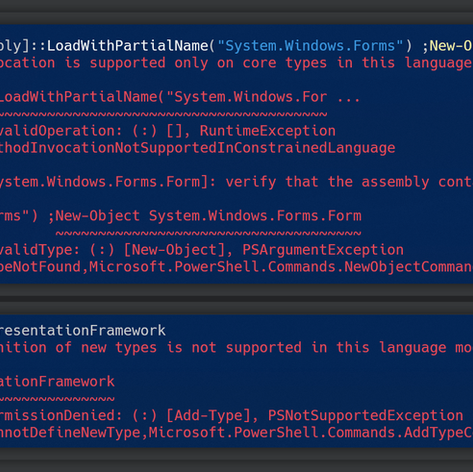Select '[New-Object], PSArgumentException' line
Viewport: 473px width, 472px height.
[x=264, y=250]
